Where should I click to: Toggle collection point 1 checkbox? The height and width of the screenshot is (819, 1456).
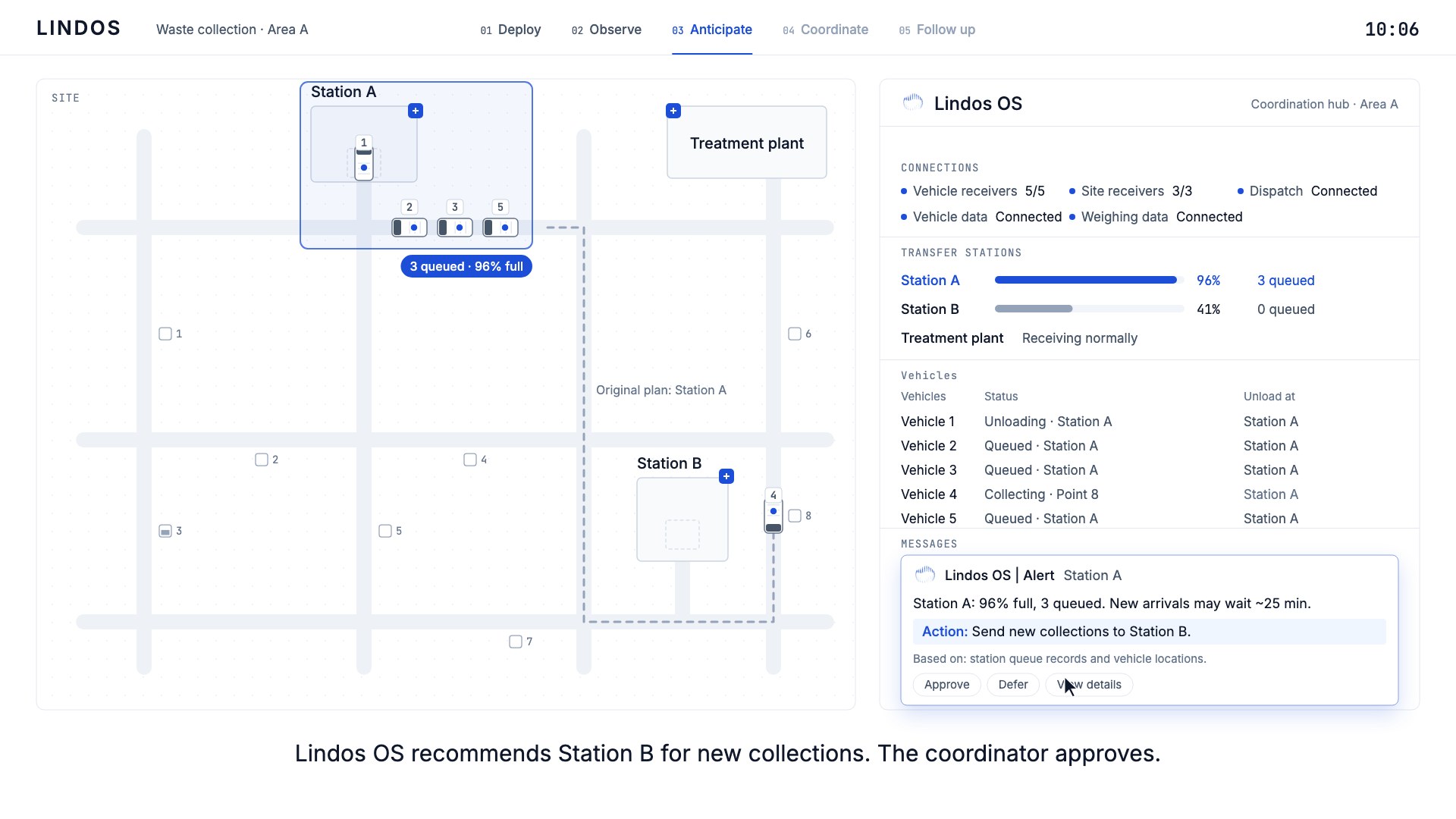(165, 334)
